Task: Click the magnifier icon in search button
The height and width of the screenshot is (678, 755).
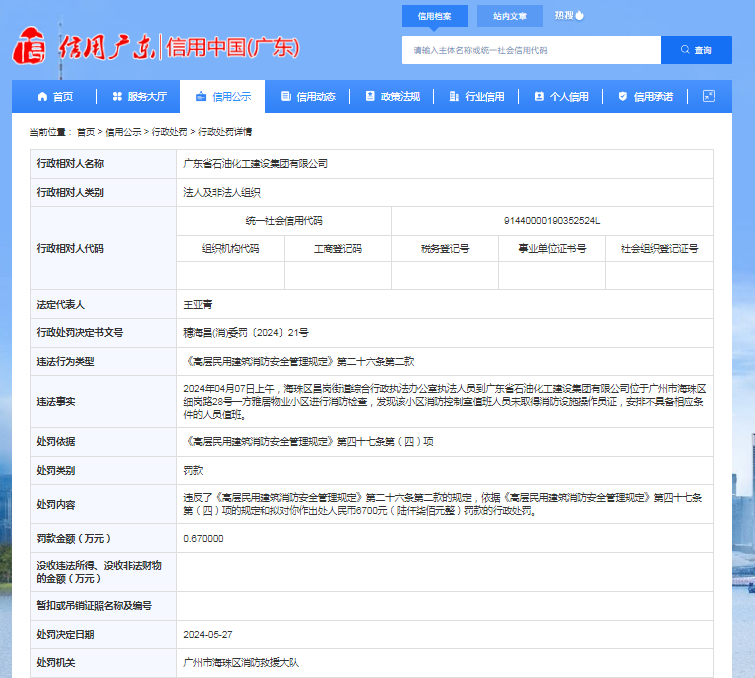Action: pos(685,50)
